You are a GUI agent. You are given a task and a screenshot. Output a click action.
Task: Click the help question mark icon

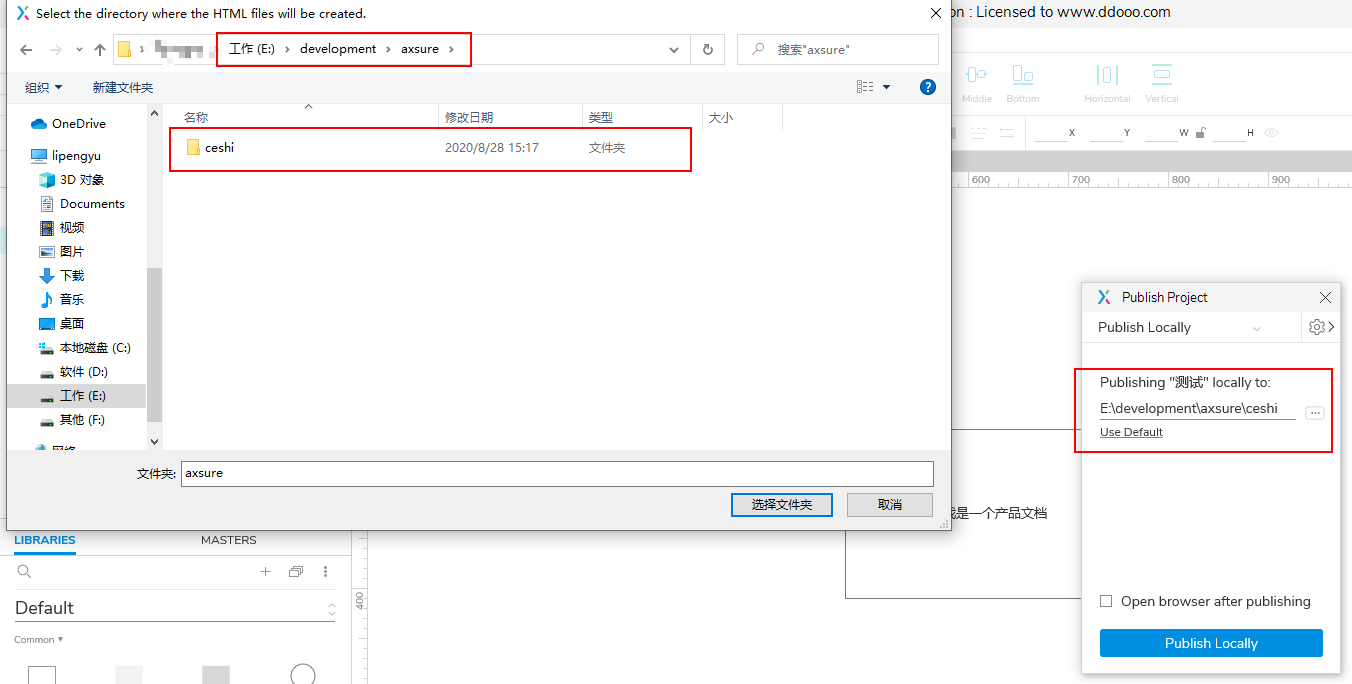click(x=928, y=86)
